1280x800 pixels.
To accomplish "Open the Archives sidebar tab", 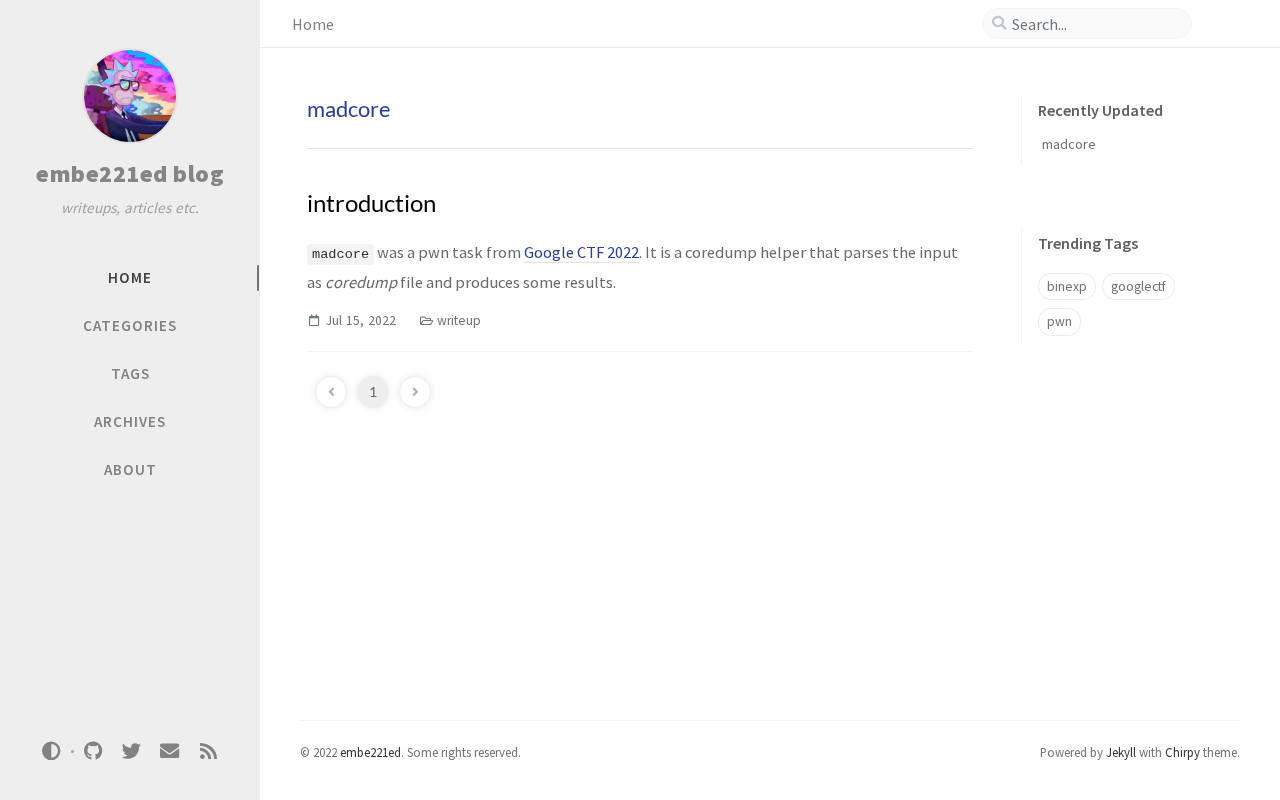I will 130,422.
